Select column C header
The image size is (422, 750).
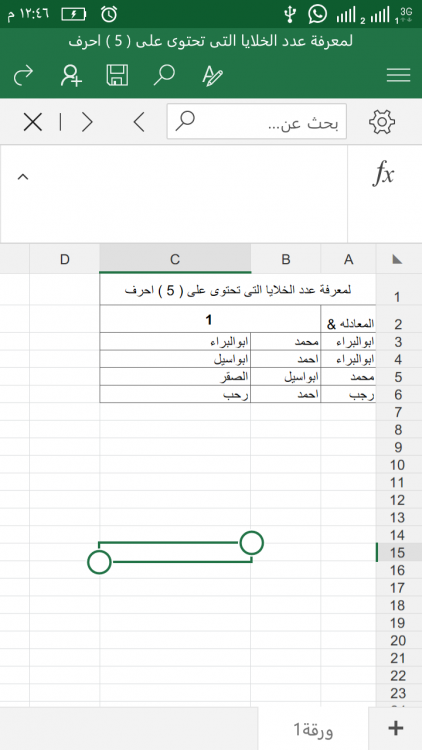point(175,259)
